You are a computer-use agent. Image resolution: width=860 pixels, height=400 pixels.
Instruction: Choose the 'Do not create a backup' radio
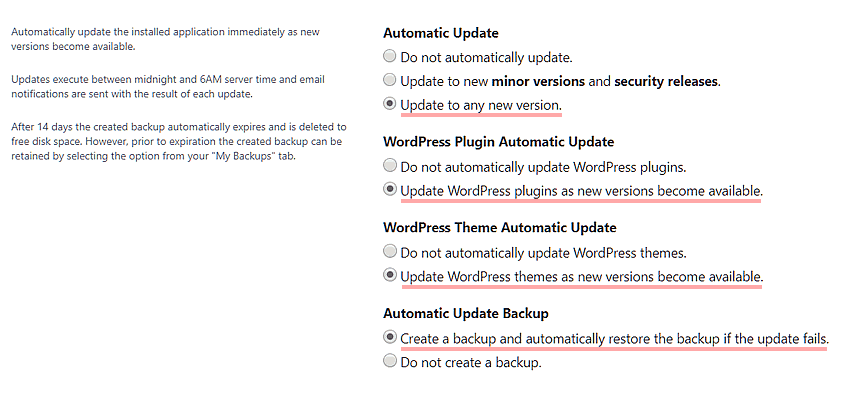(389, 361)
